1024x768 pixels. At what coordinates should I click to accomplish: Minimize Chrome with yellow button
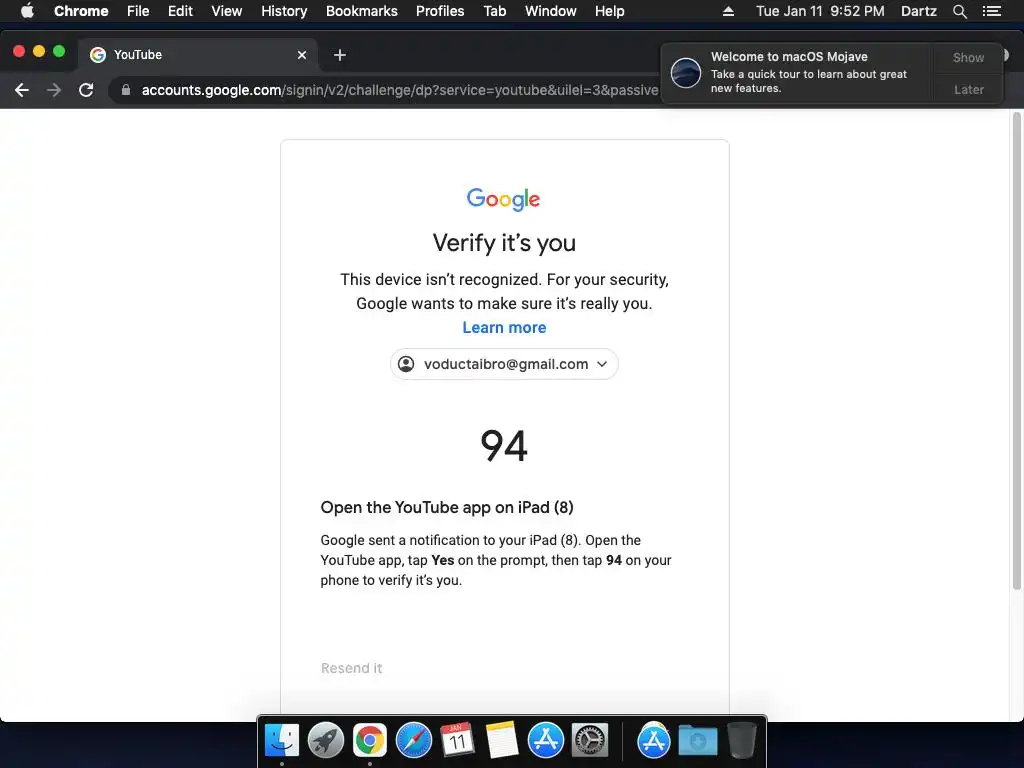point(39,52)
